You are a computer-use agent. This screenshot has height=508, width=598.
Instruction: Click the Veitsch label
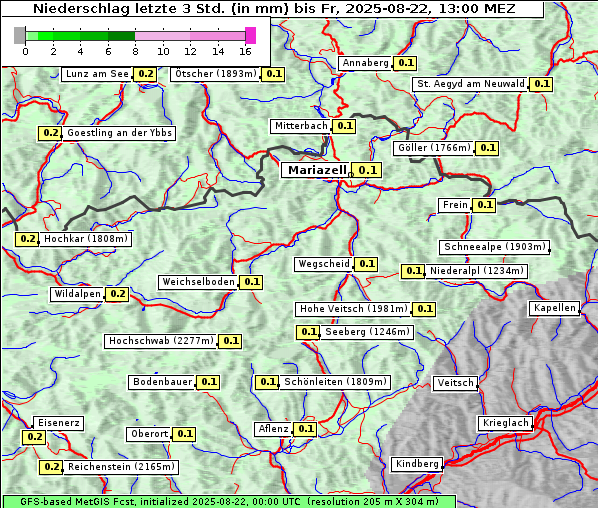455,383
